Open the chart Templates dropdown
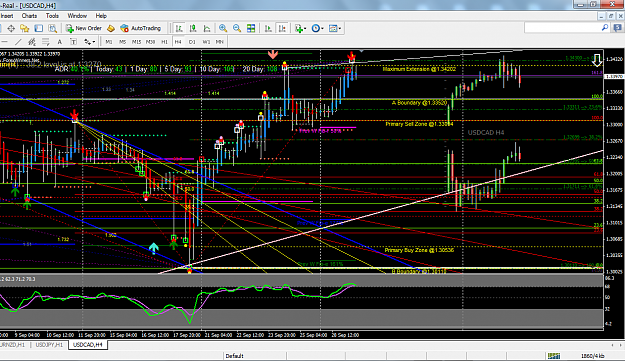The image size is (625, 361). pos(334,28)
